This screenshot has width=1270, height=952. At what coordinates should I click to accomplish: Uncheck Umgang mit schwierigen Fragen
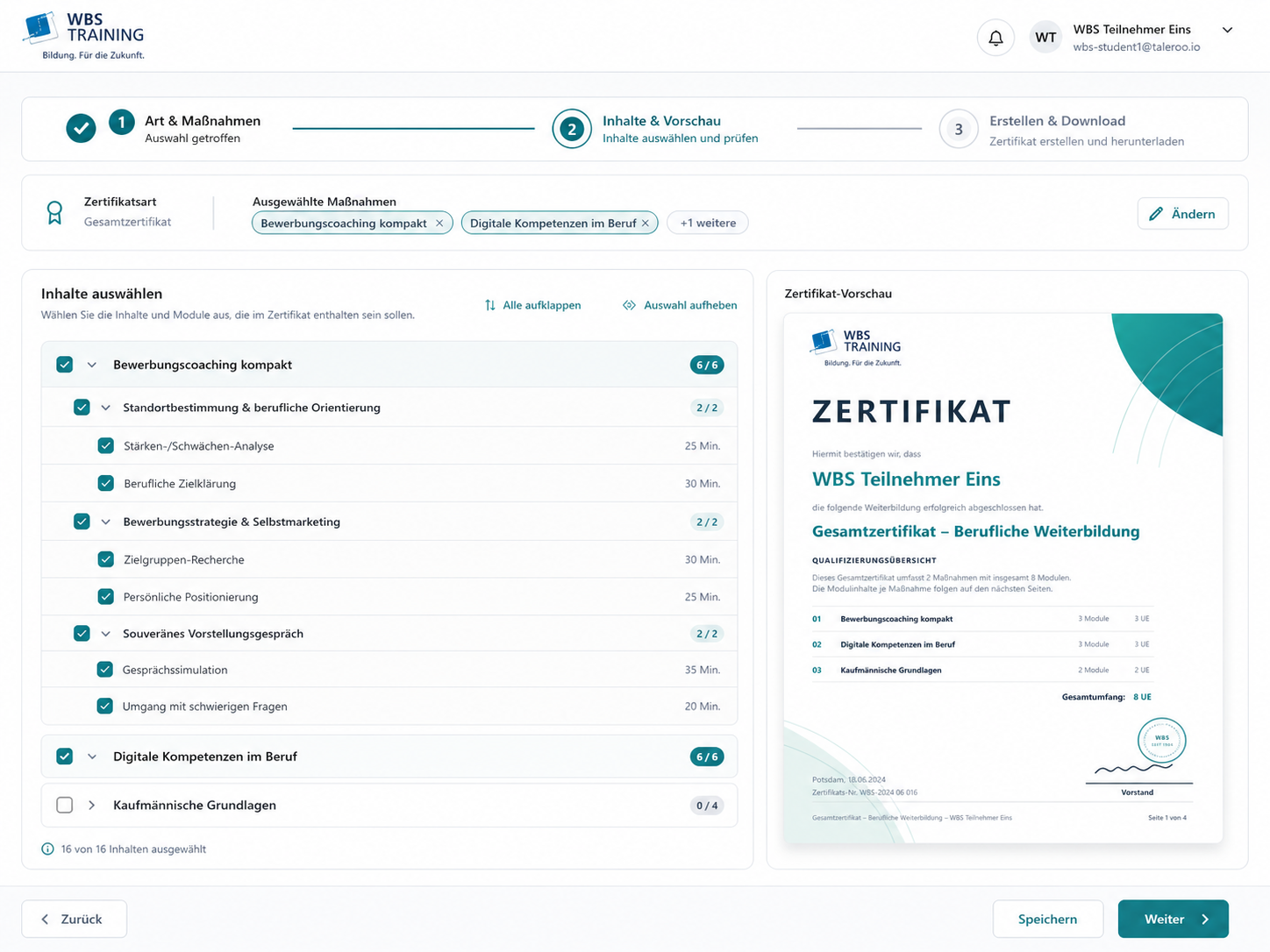(105, 706)
